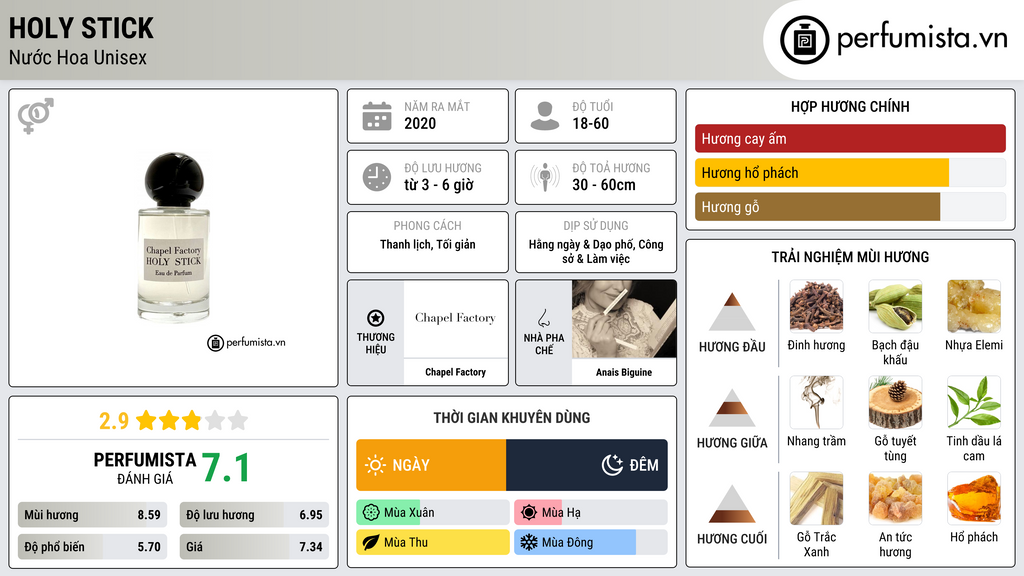
Task: Open the Nhựa Elemi note image
Action: pyautogui.click(x=974, y=306)
